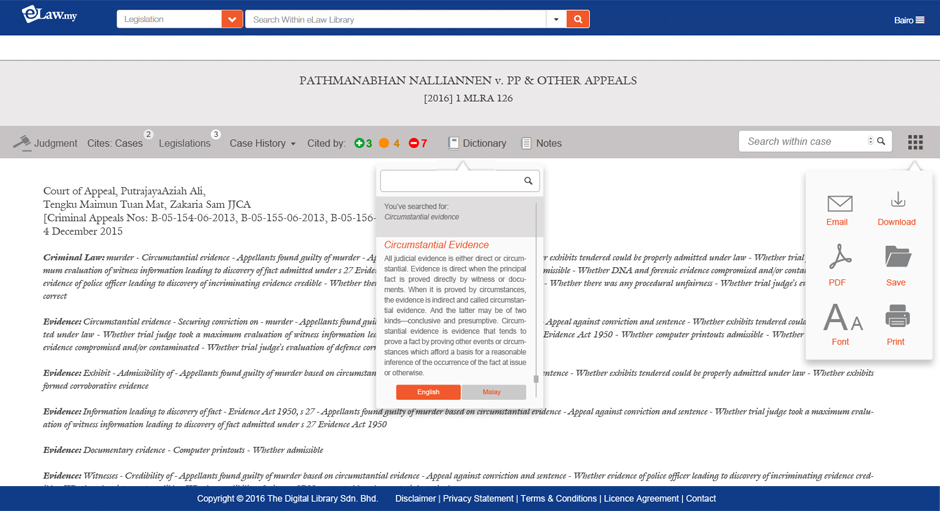940x511 pixels.
Task: Click the Save folder icon
Action: click(896, 258)
